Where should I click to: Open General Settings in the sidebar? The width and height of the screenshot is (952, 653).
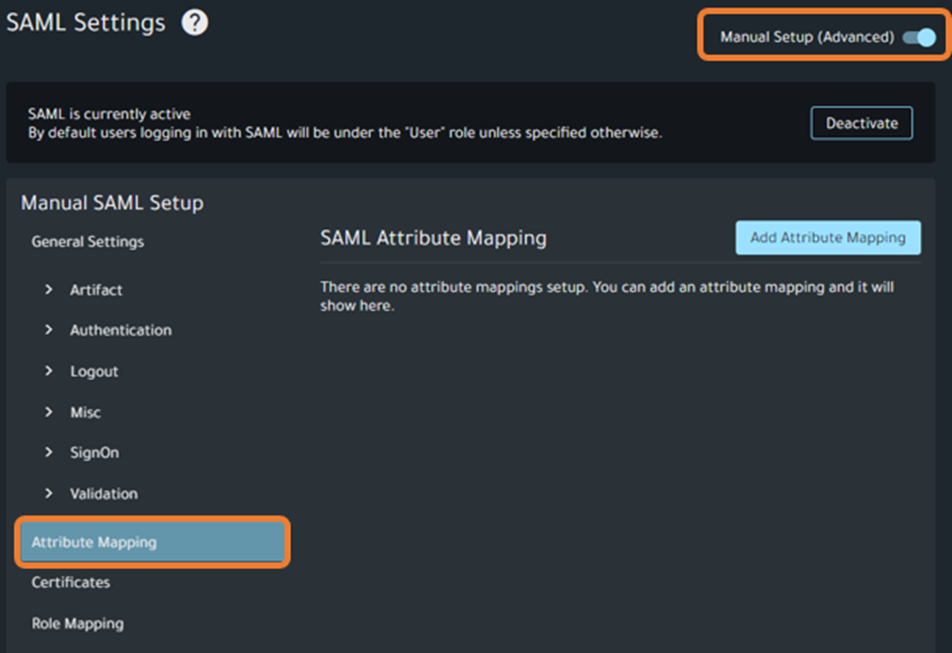88,242
